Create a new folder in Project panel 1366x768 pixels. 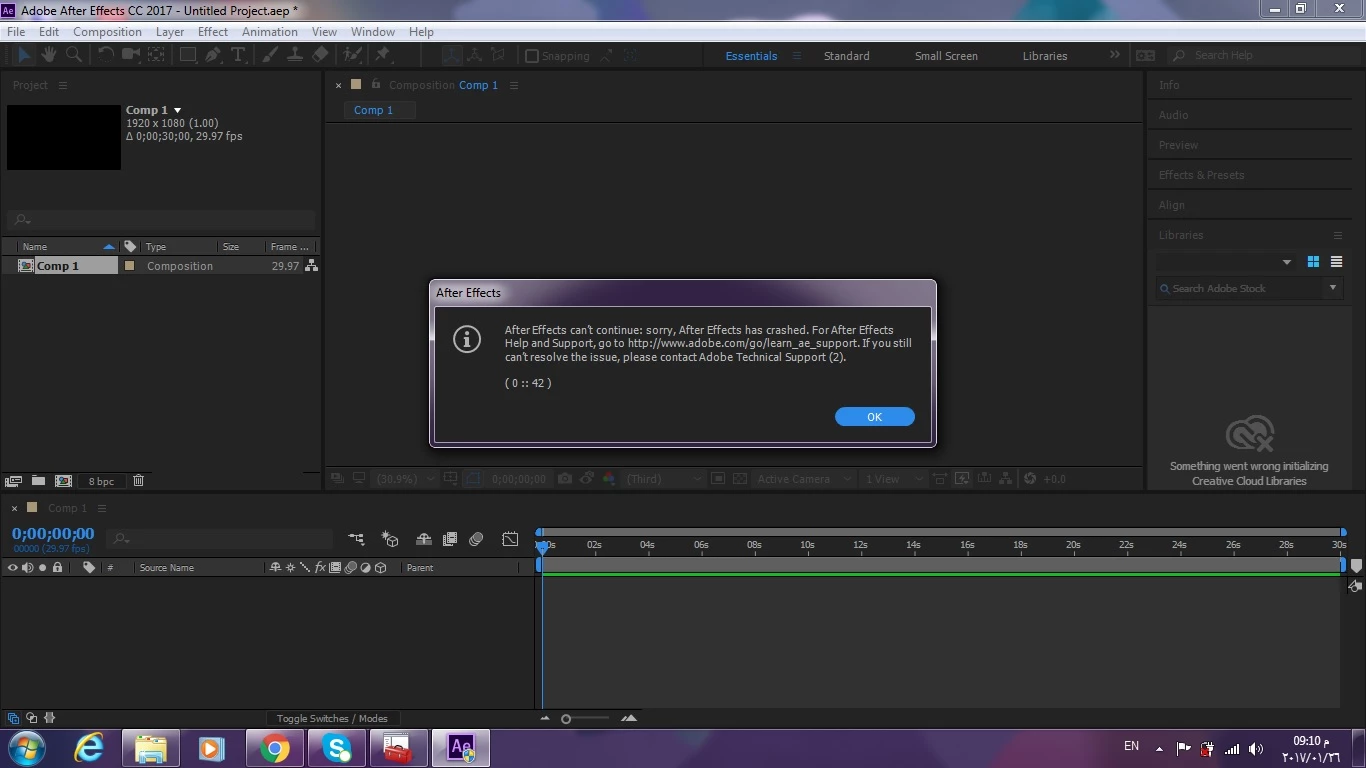tap(38, 481)
